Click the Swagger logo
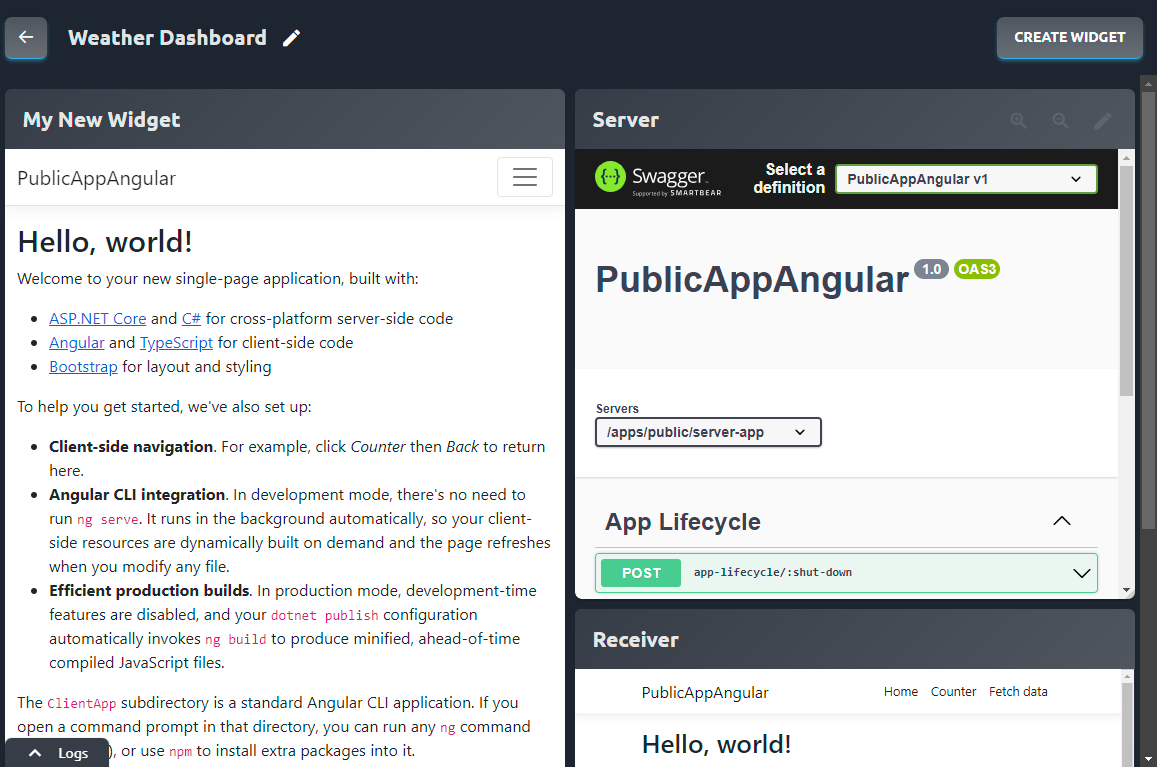The width and height of the screenshot is (1157, 767). pos(652,178)
